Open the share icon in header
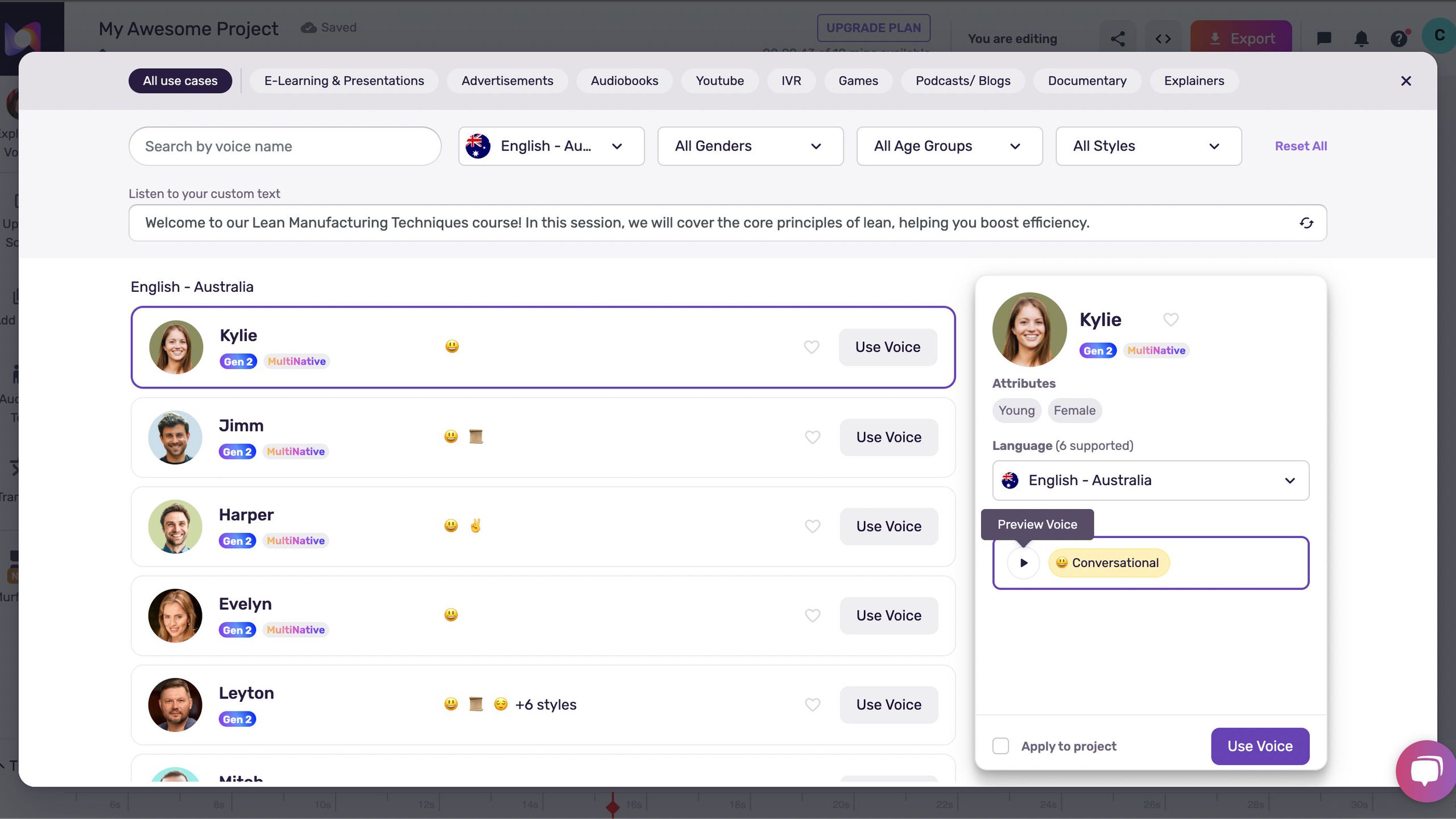Screen dimensions: 1456x819 coord(1118,39)
